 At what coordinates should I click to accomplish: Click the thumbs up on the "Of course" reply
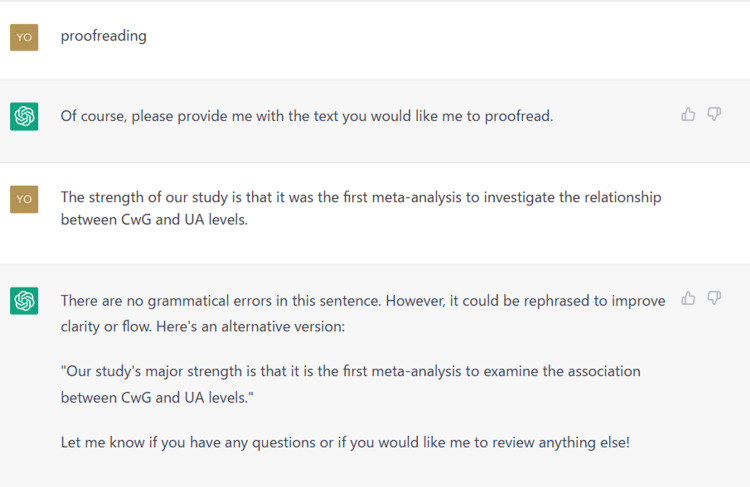coord(688,115)
